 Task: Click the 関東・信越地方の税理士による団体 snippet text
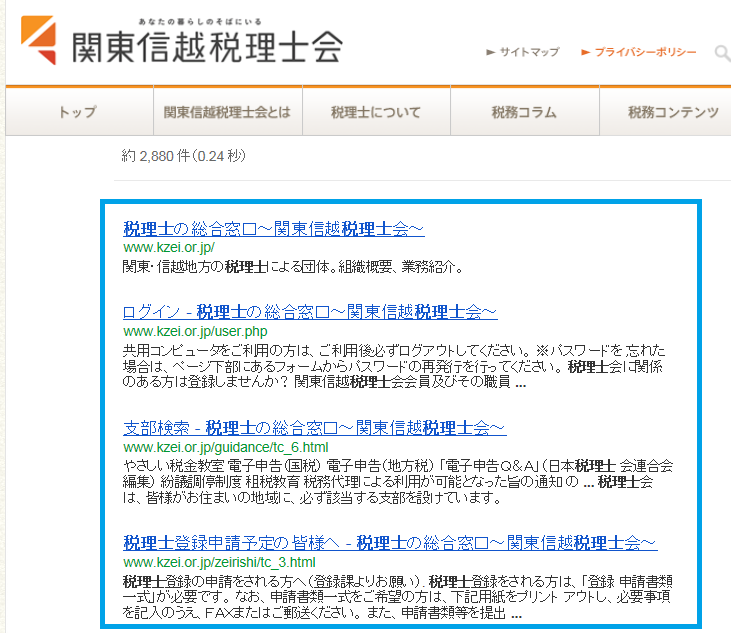[292, 267]
